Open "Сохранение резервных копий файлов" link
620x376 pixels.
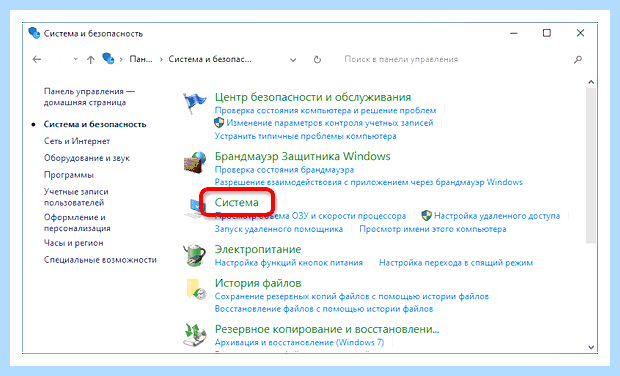pos(352,296)
